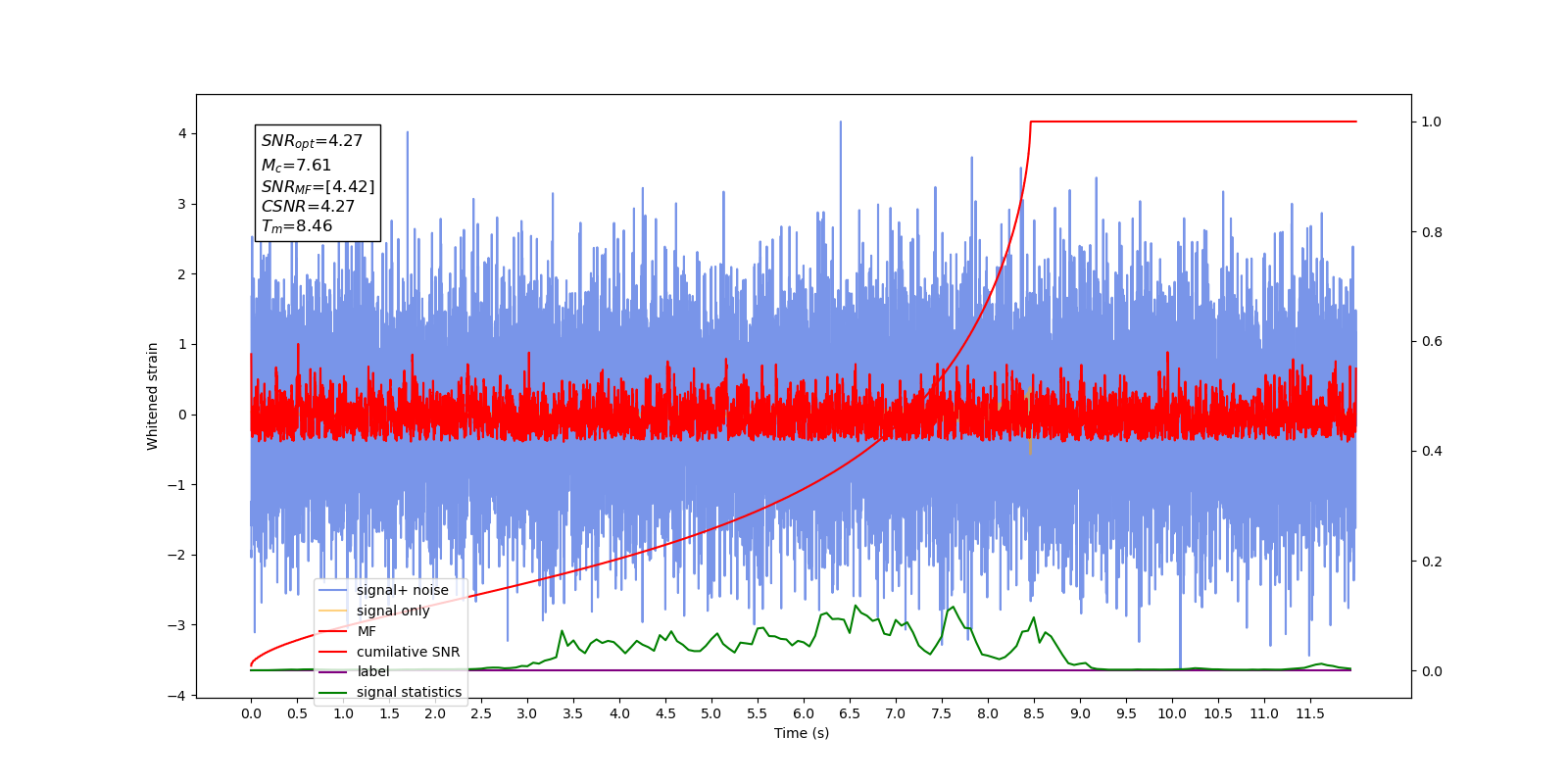Click the 0.0 tick on the time axis

[x=251, y=713]
